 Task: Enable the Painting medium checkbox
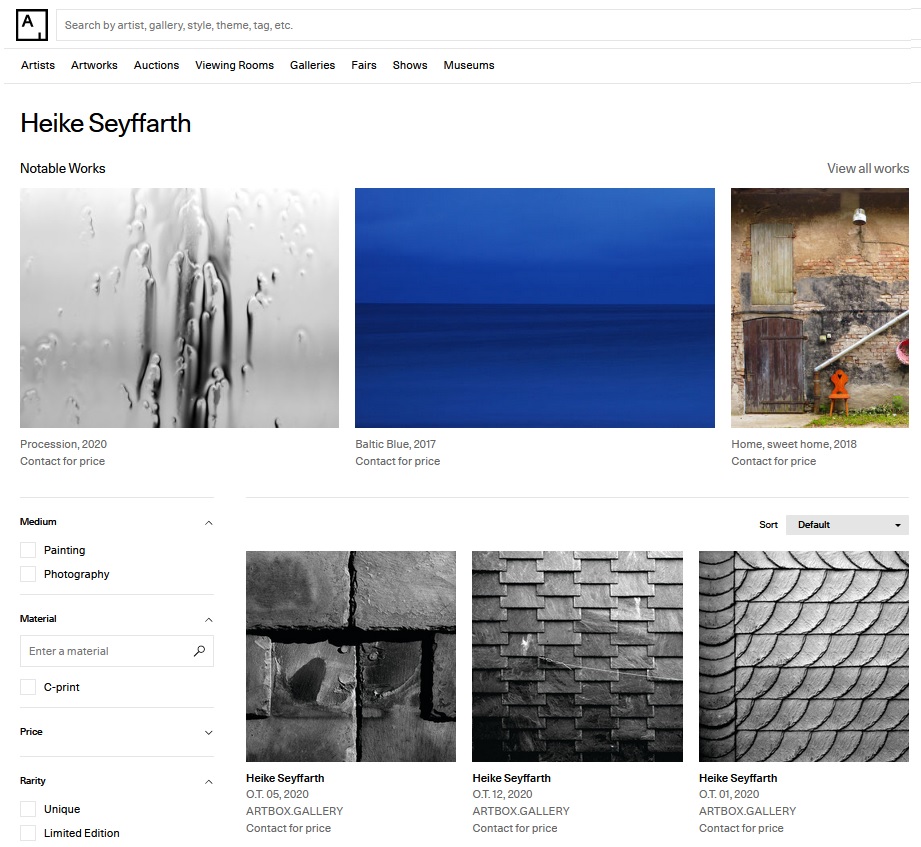pos(28,550)
